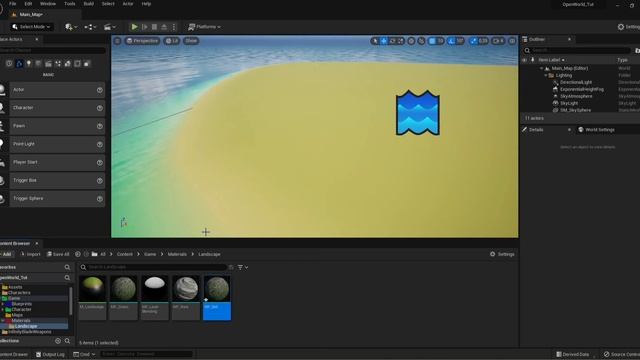Open the Select menu
The height and width of the screenshot is (360, 640).
click(x=108, y=4)
